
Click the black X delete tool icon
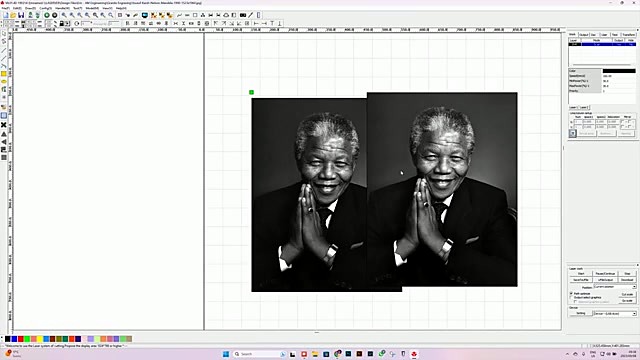click(x=4, y=124)
